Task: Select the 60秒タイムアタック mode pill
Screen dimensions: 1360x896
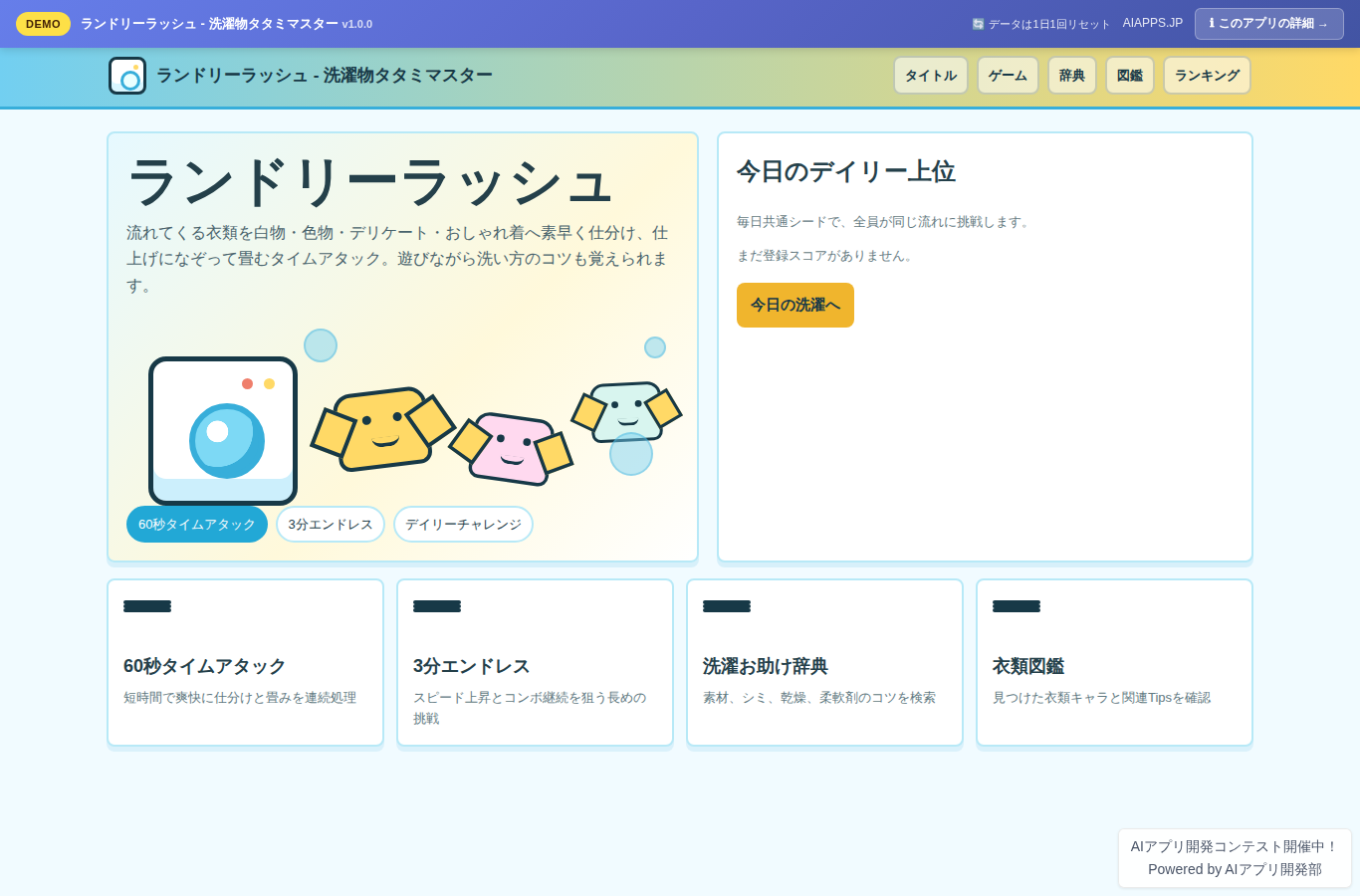Action: pos(197,525)
